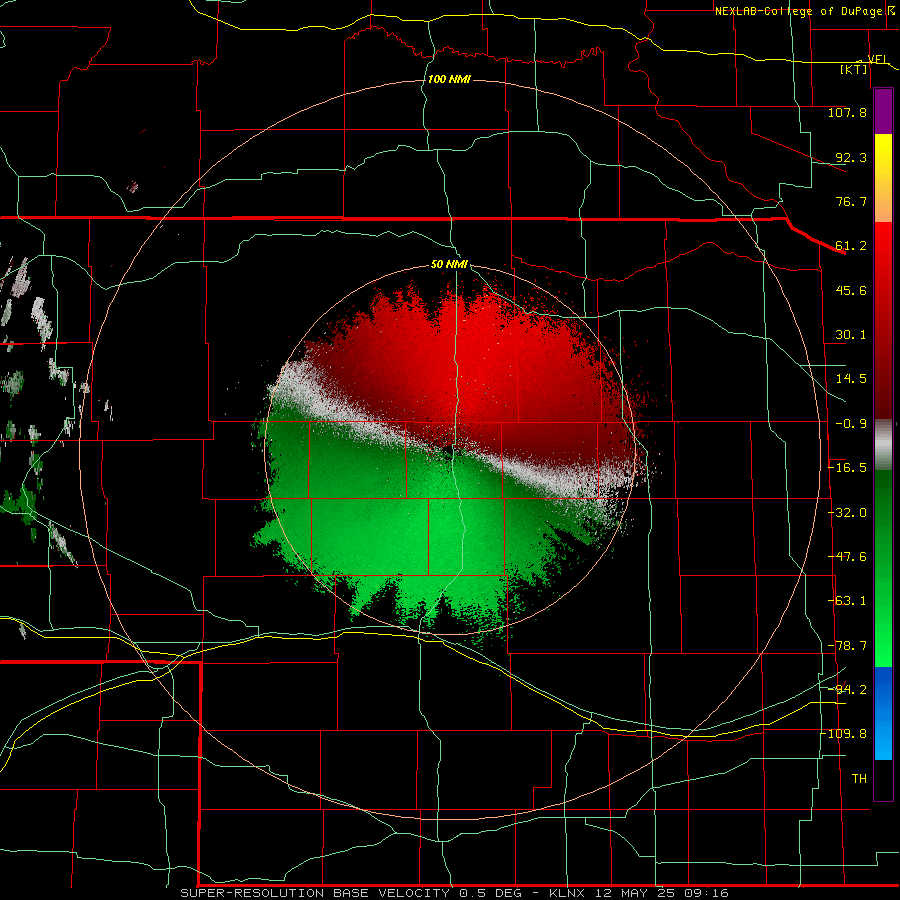The width and height of the screenshot is (900, 900).
Task: Click the radar site at the velocity display center
Action: [449, 451]
